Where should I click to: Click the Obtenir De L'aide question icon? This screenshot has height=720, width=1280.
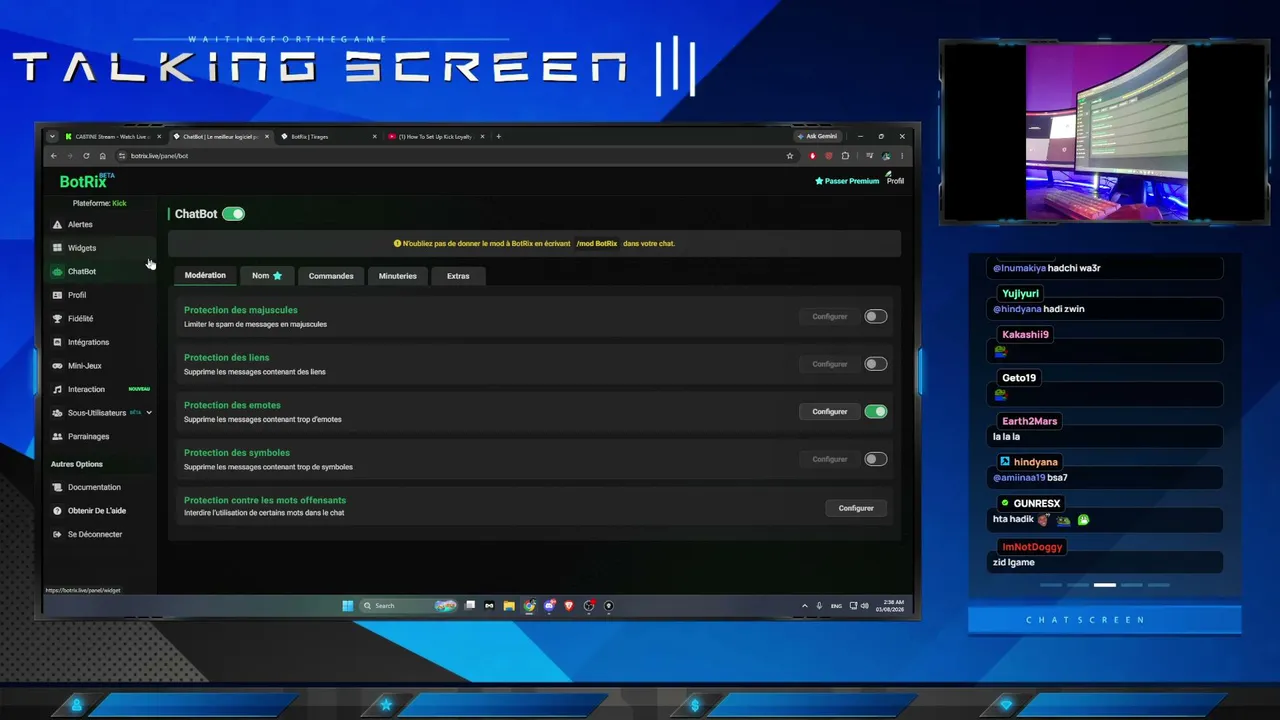(x=57, y=511)
